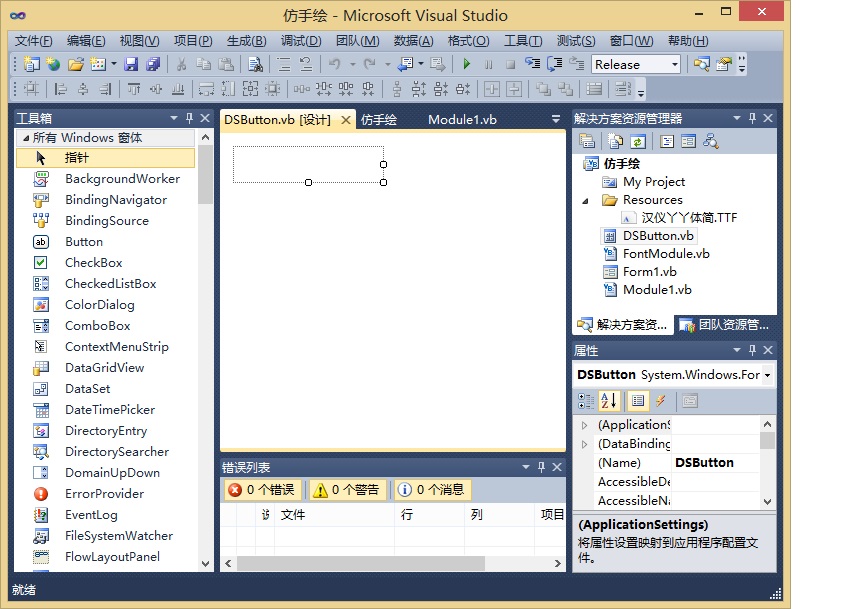Open 工具箱 panel options dropdown arrow
864x609 pixels.
click(x=174, y=118)
